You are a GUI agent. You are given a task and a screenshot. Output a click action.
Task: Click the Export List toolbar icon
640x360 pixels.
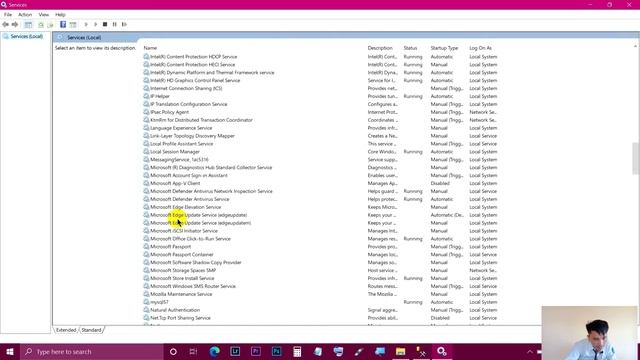click(x=50, y=24)
